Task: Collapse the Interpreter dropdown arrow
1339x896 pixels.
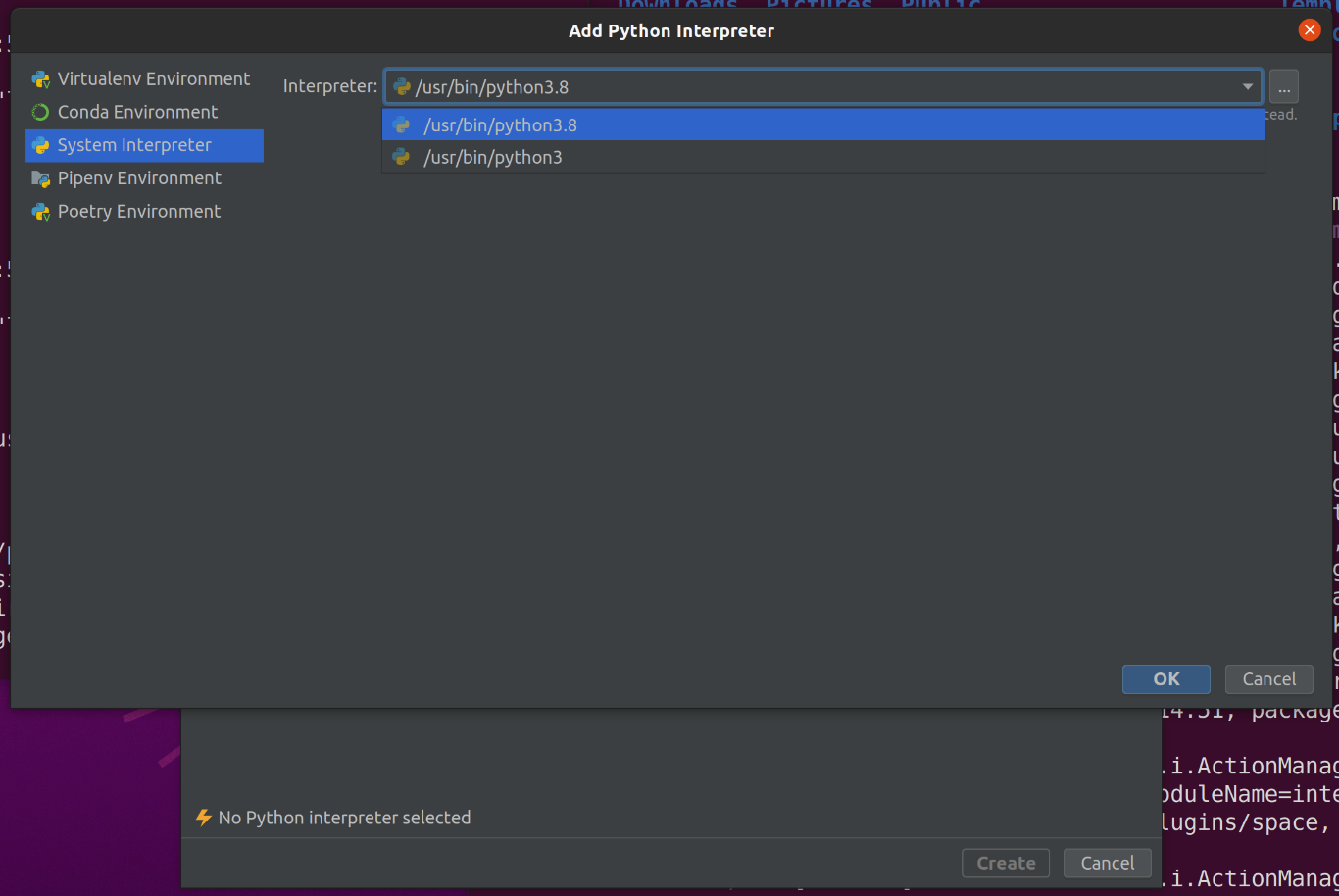Action: [1248, 87]
